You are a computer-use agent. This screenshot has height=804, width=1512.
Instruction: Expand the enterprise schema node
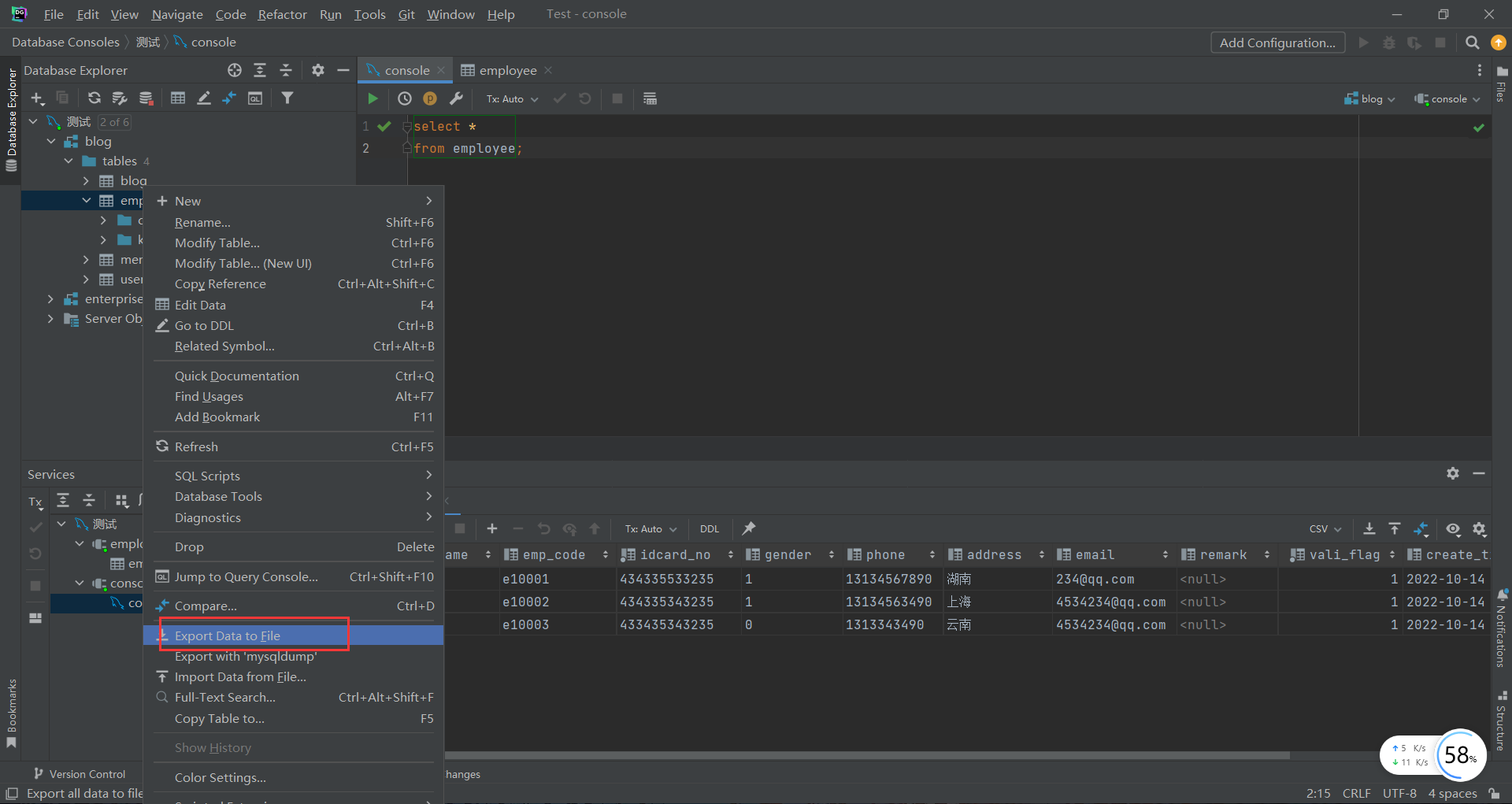(x=51, y=298)
